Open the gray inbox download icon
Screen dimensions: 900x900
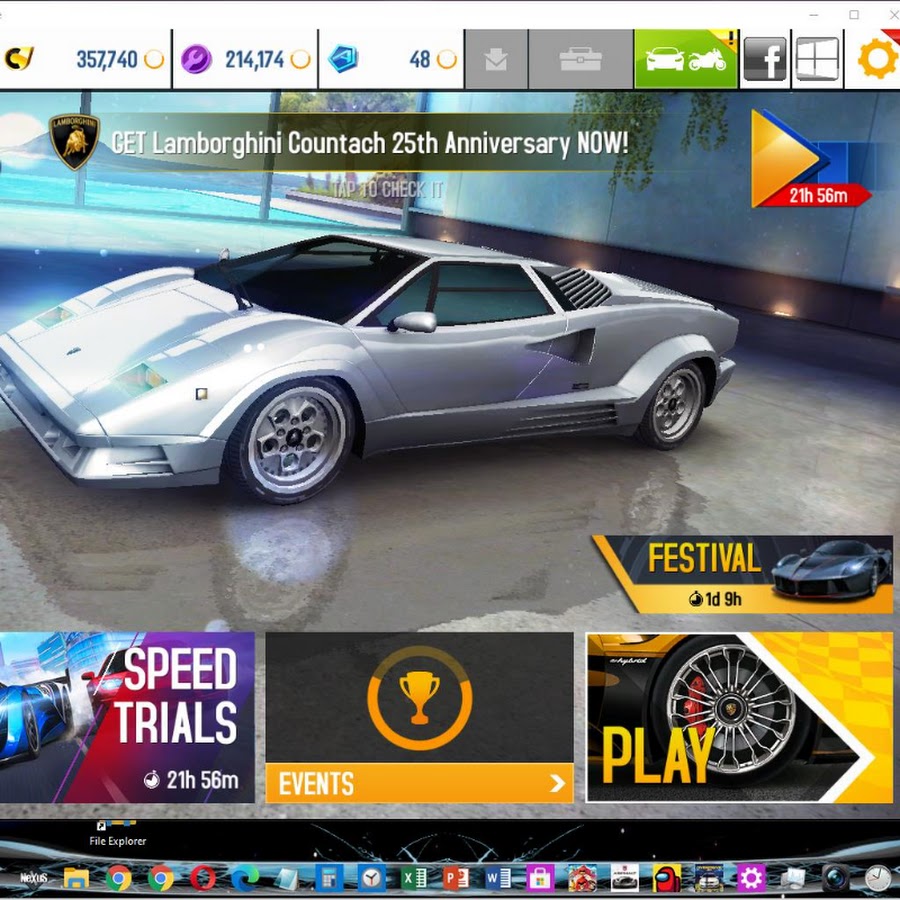[496, 59]
